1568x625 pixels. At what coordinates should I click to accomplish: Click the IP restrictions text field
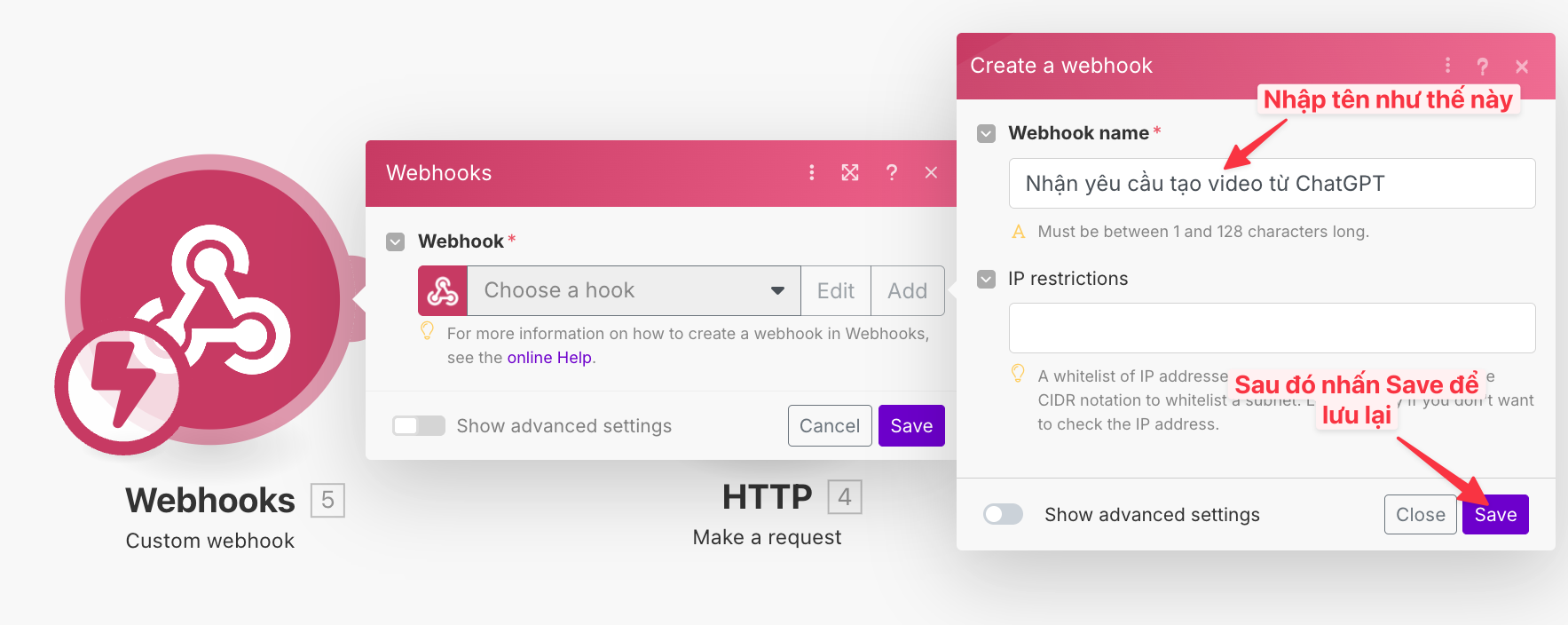click(1272, 328)
